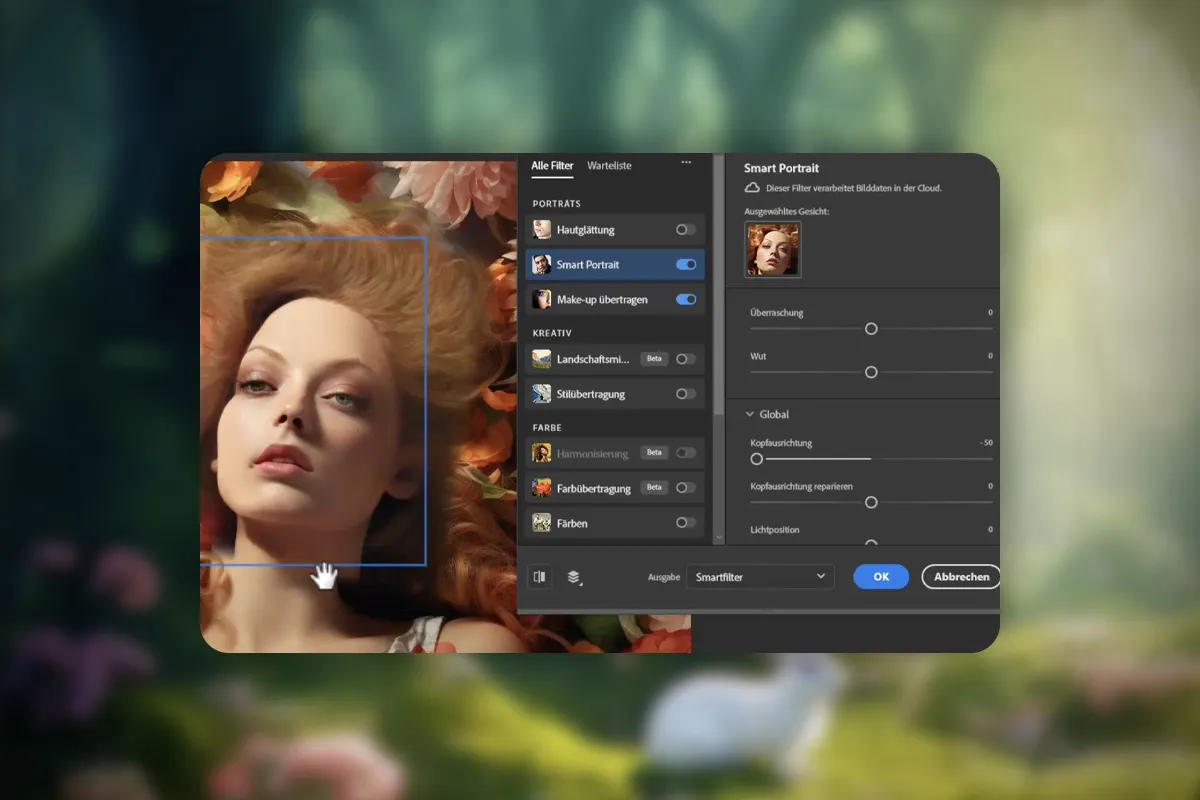Enable the Hautglättung toggle
This screenshot has width=1200, height=800.
click(x=685, y=230)
